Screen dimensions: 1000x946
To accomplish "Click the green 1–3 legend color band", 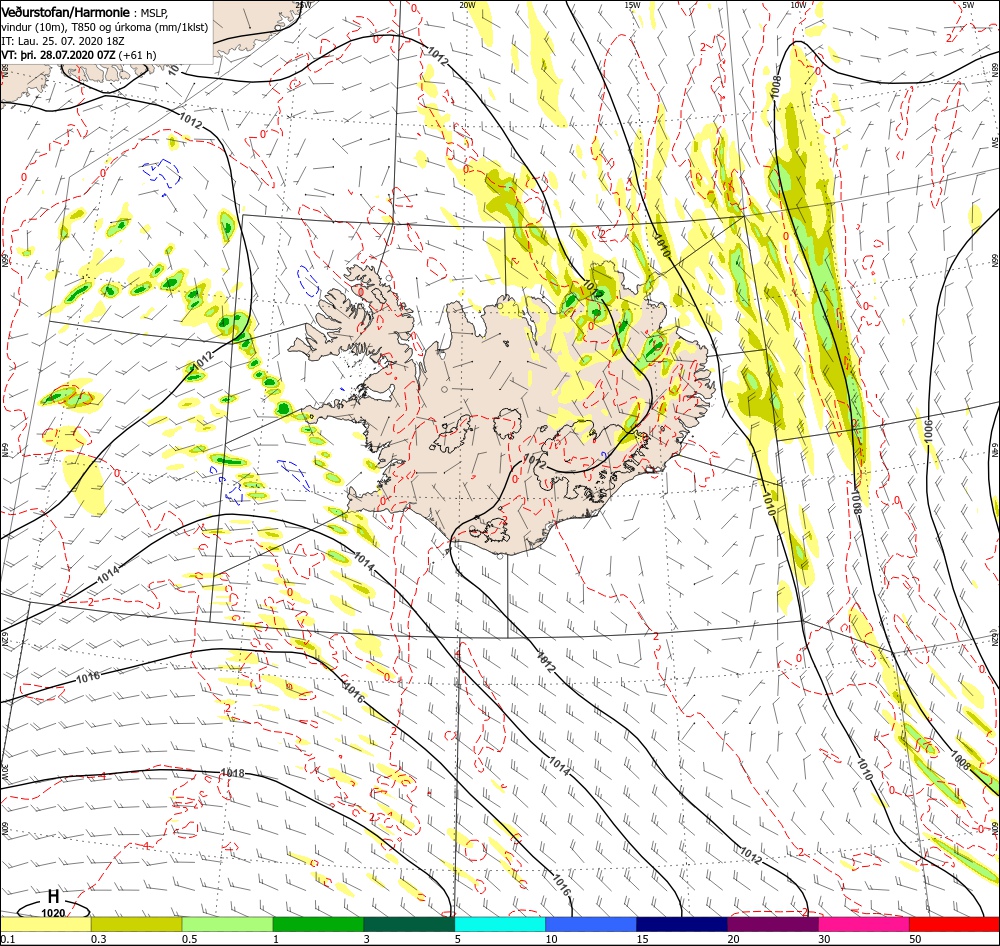I will 318,924.
